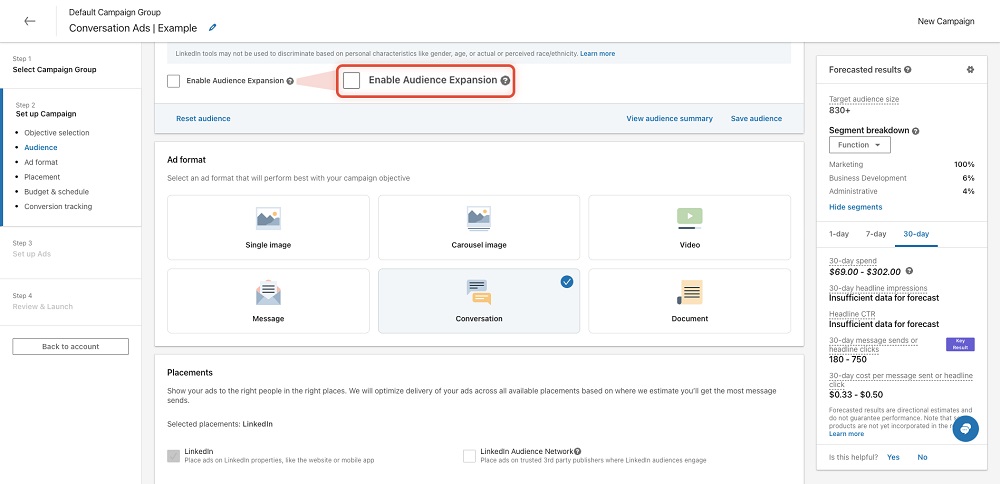The height and width of the screenshot is (484, 1000).
Task: Go to Budget & schedule step
Action: click(x=57, y=191)
